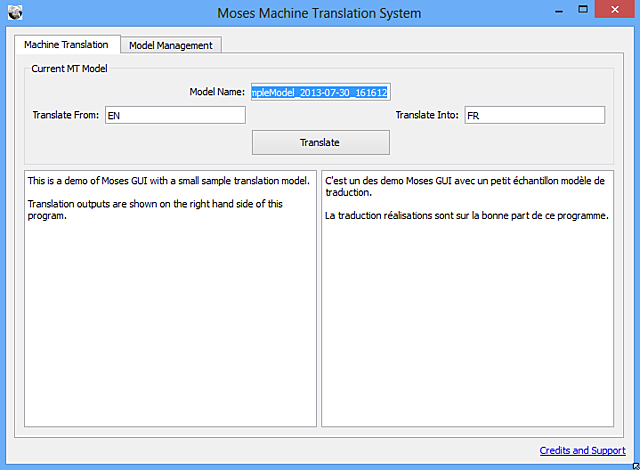Open the Credits and Support link
Image resolution: width=640 pixels, height=470 pixels.
pos(582,450)
